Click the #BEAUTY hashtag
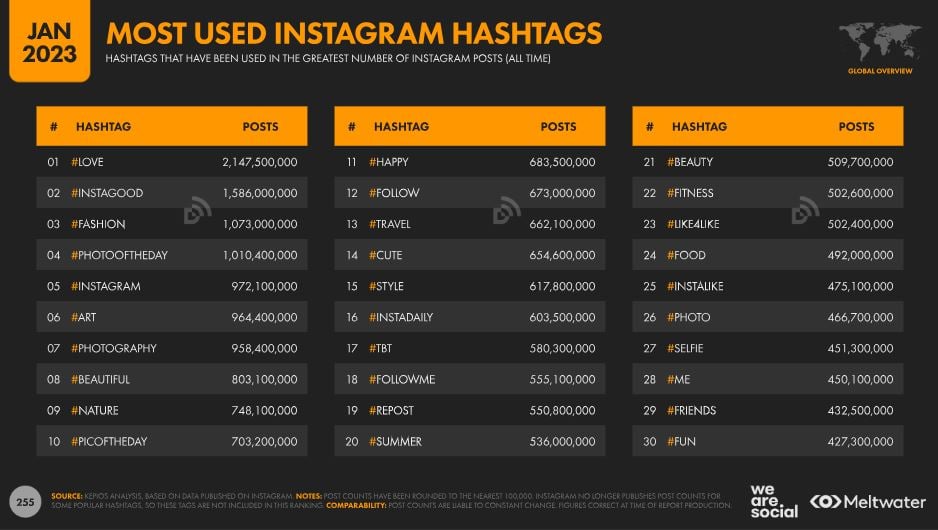 690,162
